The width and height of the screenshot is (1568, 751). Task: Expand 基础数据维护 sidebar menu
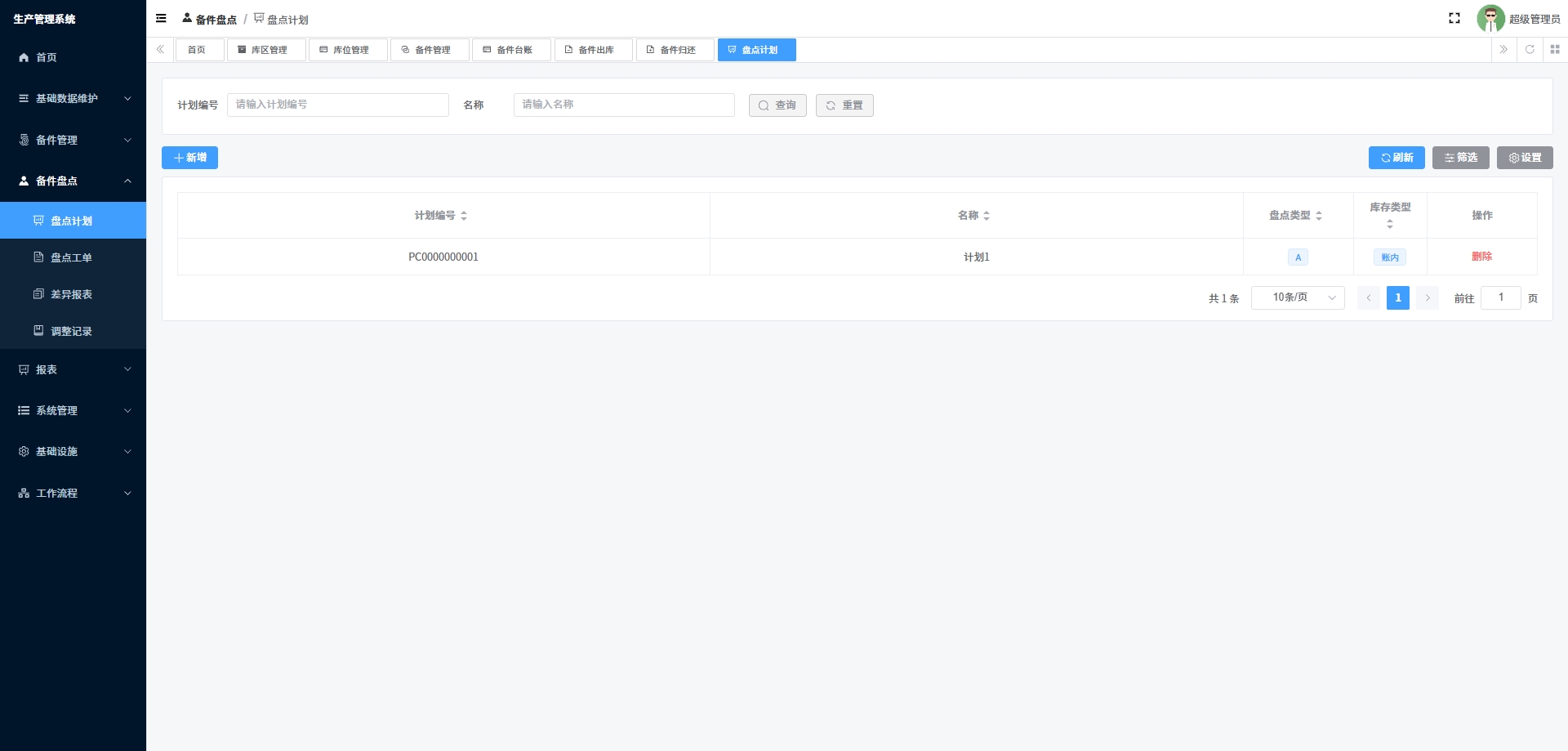click(x=73, y=98)
